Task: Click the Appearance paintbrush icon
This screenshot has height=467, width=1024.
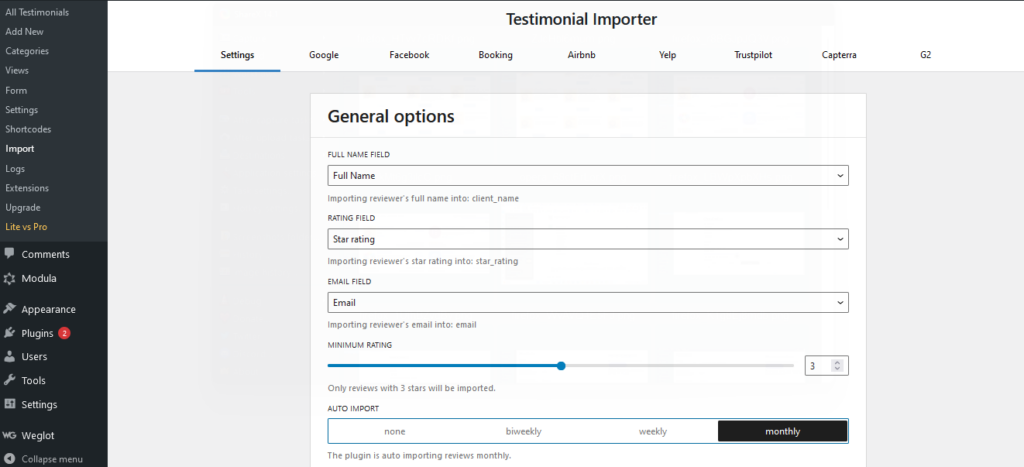Action: point(9,309)
